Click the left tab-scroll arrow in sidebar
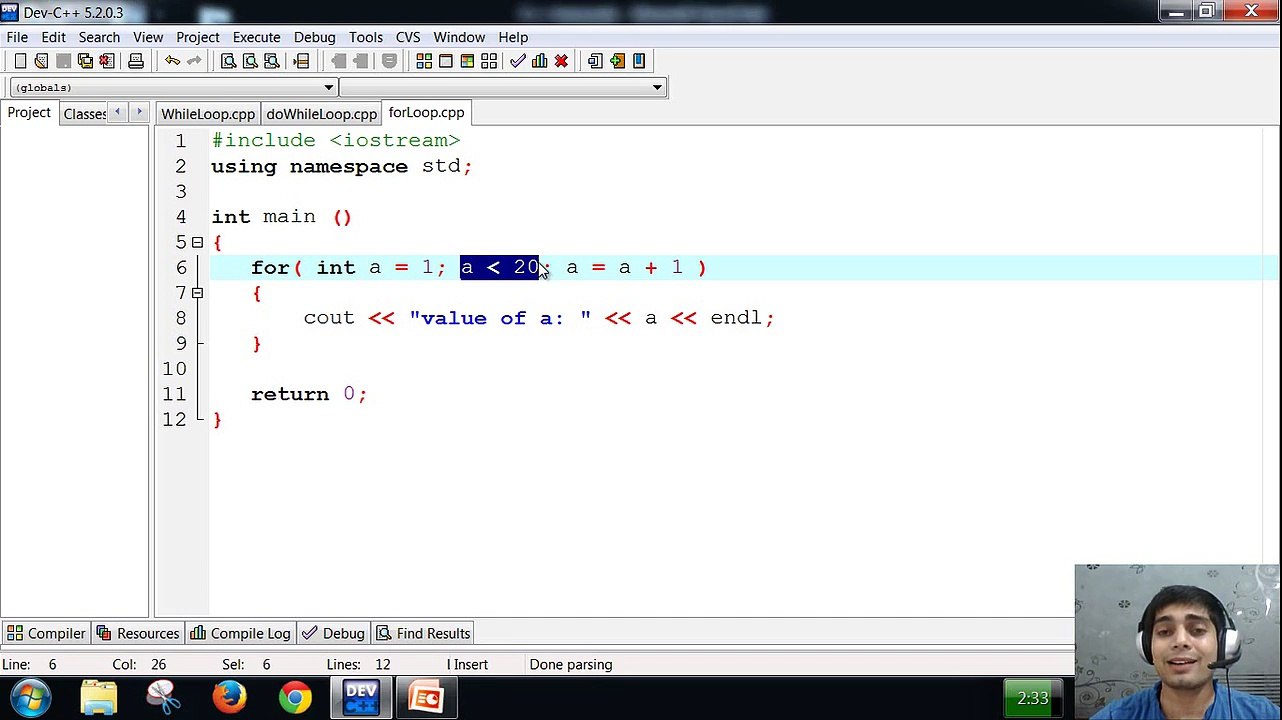Viewport: 1282px width, 720px height. (x=118, y=112)
